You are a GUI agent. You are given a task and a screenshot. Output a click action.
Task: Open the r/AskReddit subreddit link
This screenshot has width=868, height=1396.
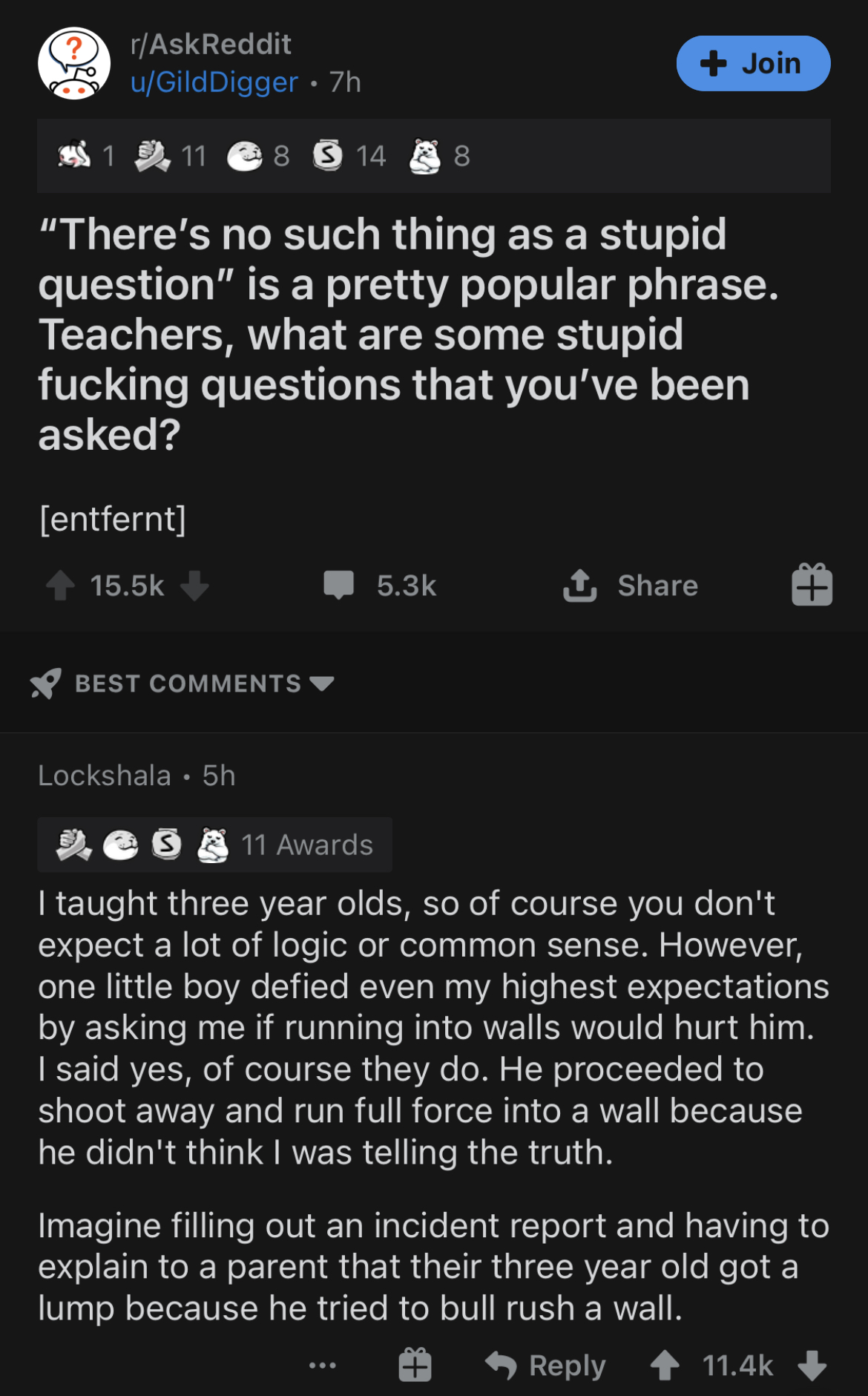211,45
